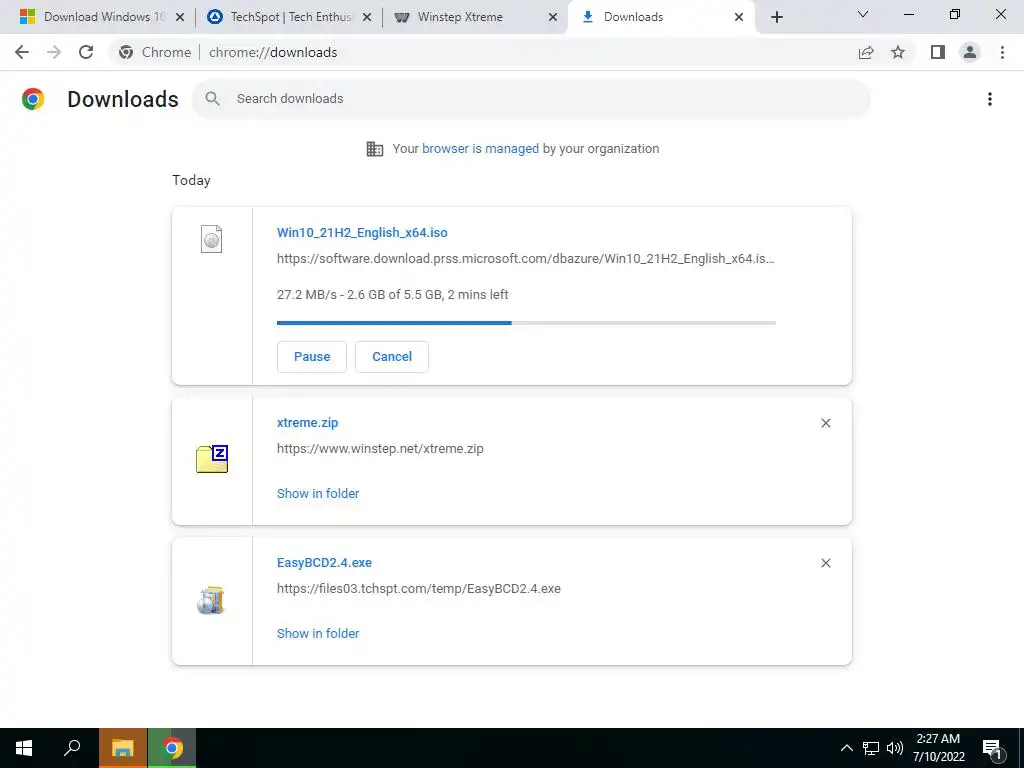Click the share page icon in address bar
This screenshot has width=1024, height=768.
pos(866,52)
